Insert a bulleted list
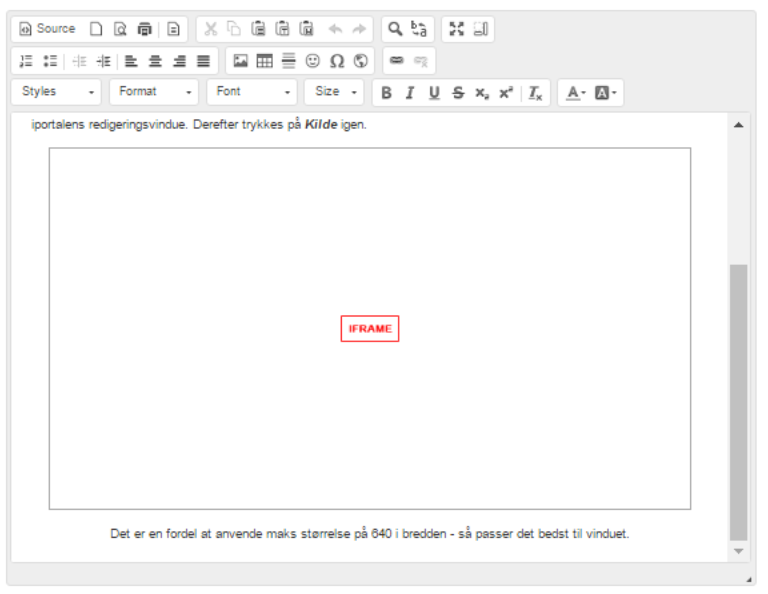Viewport: 768px width, 594px height. (50, 61)
